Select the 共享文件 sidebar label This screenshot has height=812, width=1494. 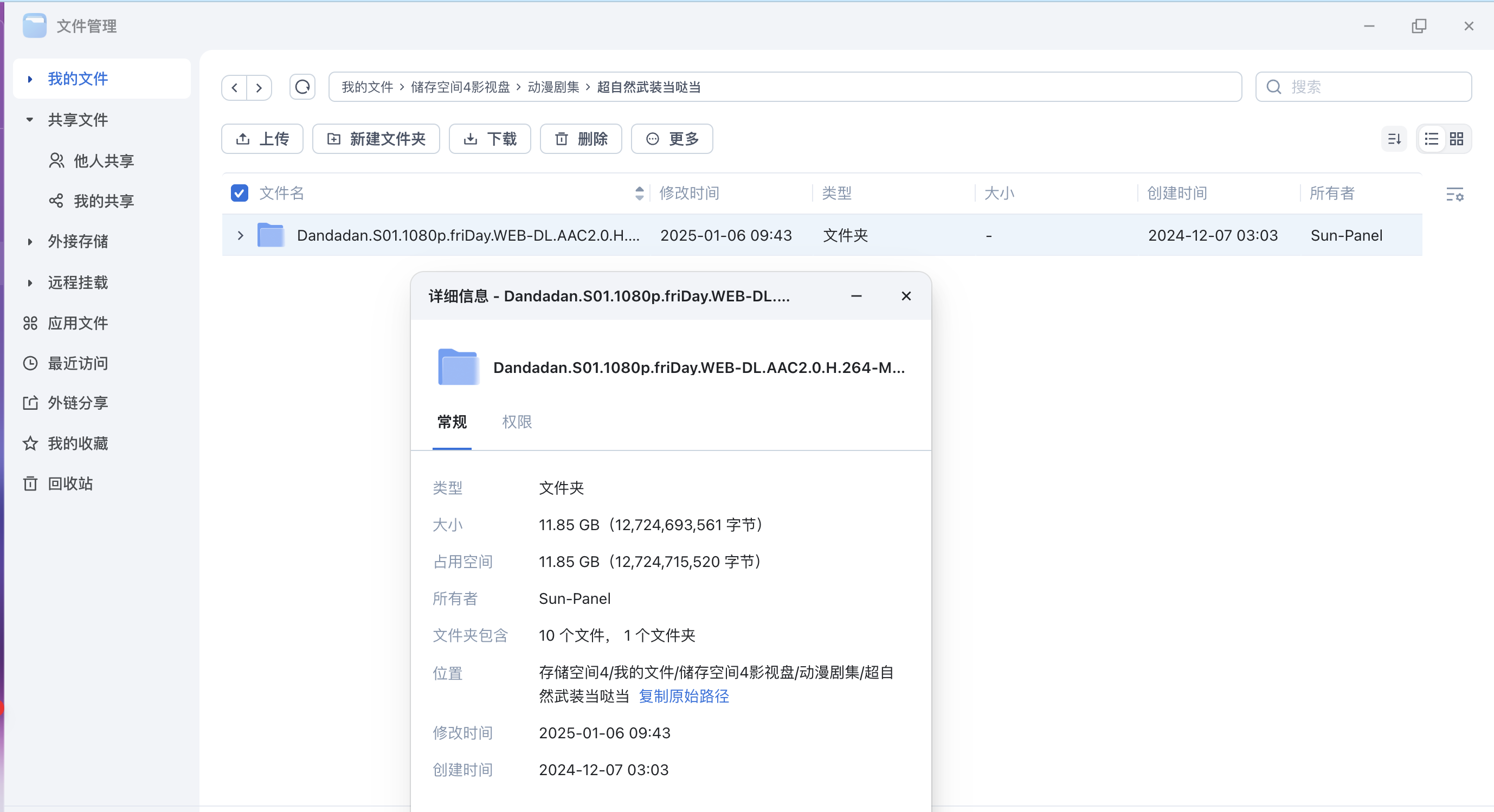(78, 120)
